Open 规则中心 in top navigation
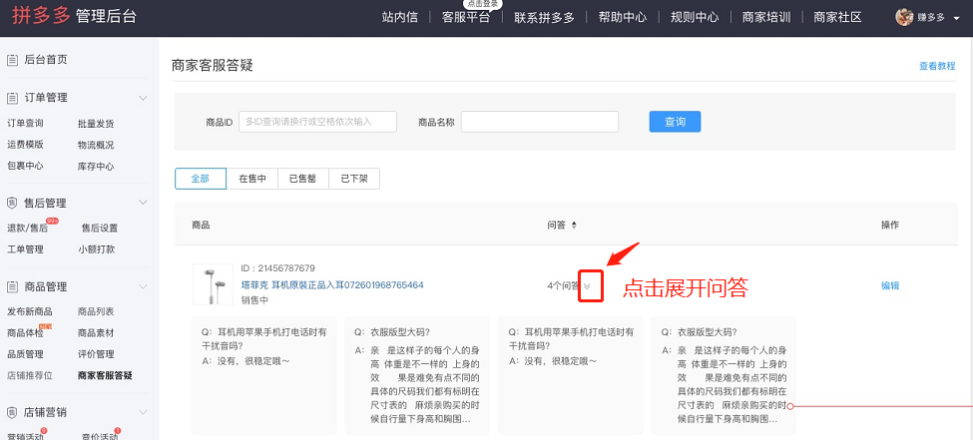973x440 pixels. pyautogui.click(x=694, y=17)
